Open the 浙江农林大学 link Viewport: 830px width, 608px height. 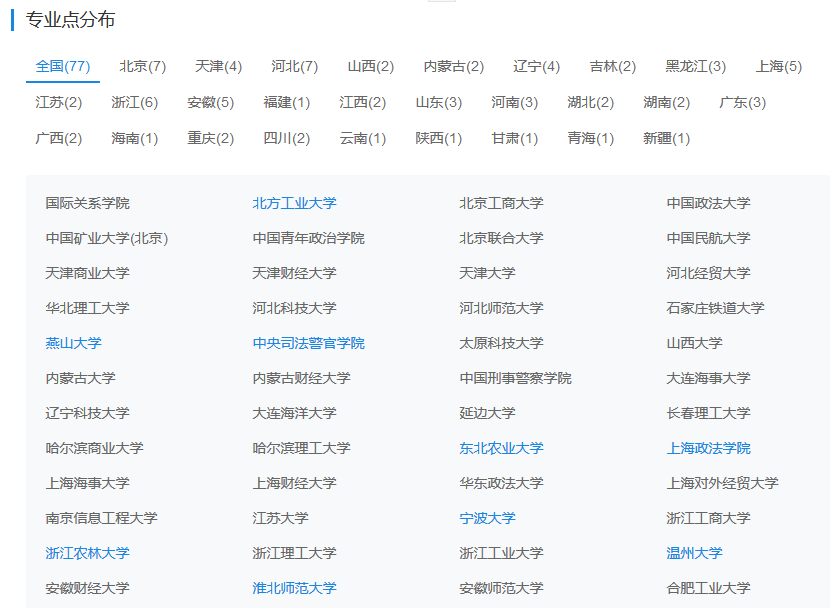coord(87,553)
